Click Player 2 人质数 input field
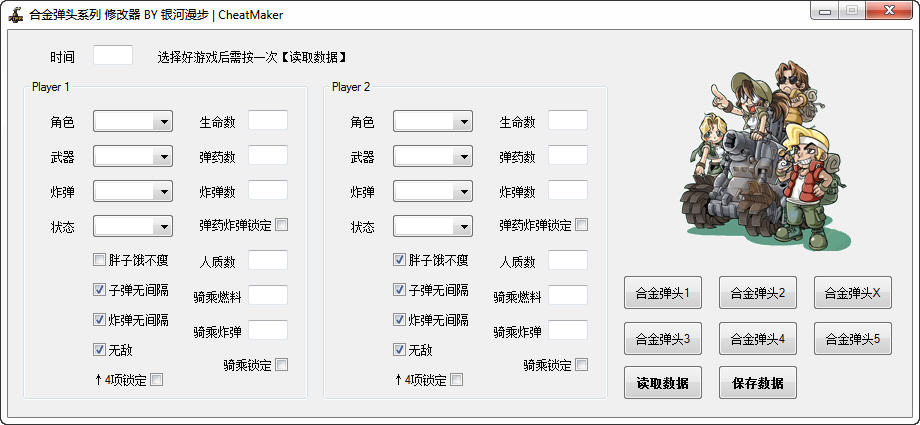 coord(567,261)
